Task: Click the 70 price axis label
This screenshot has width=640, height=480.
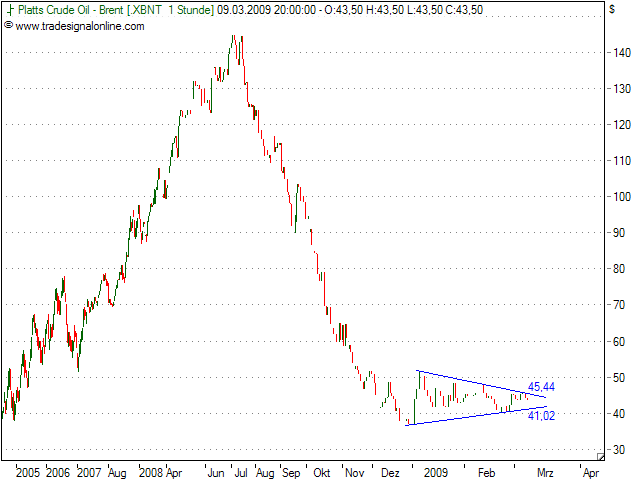Action: point(619,304)
